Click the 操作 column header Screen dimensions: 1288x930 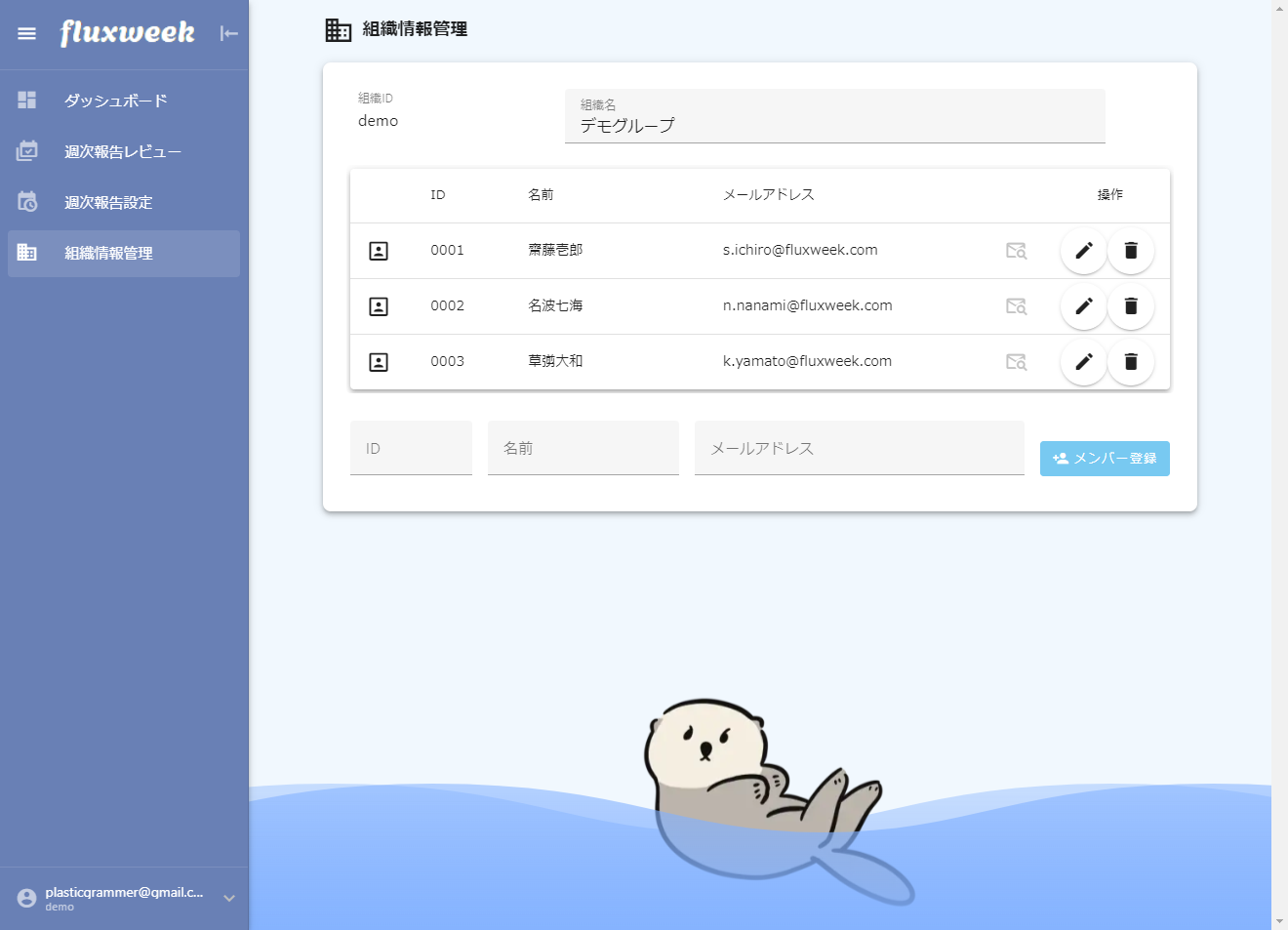(x=1110, y=195)
